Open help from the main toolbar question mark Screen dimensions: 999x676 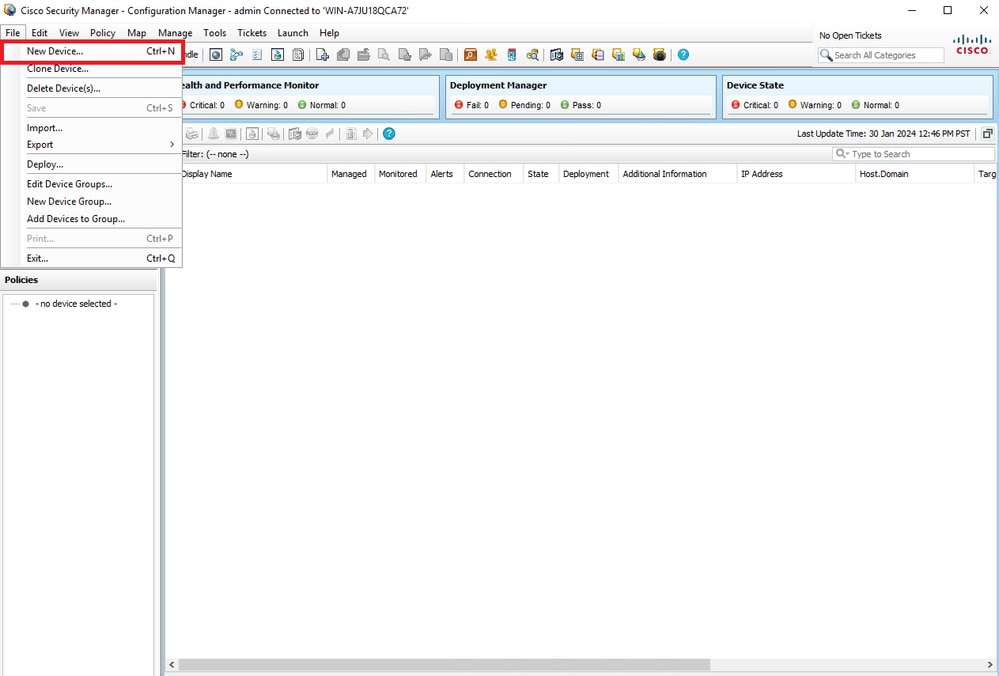tap(683, 55)
